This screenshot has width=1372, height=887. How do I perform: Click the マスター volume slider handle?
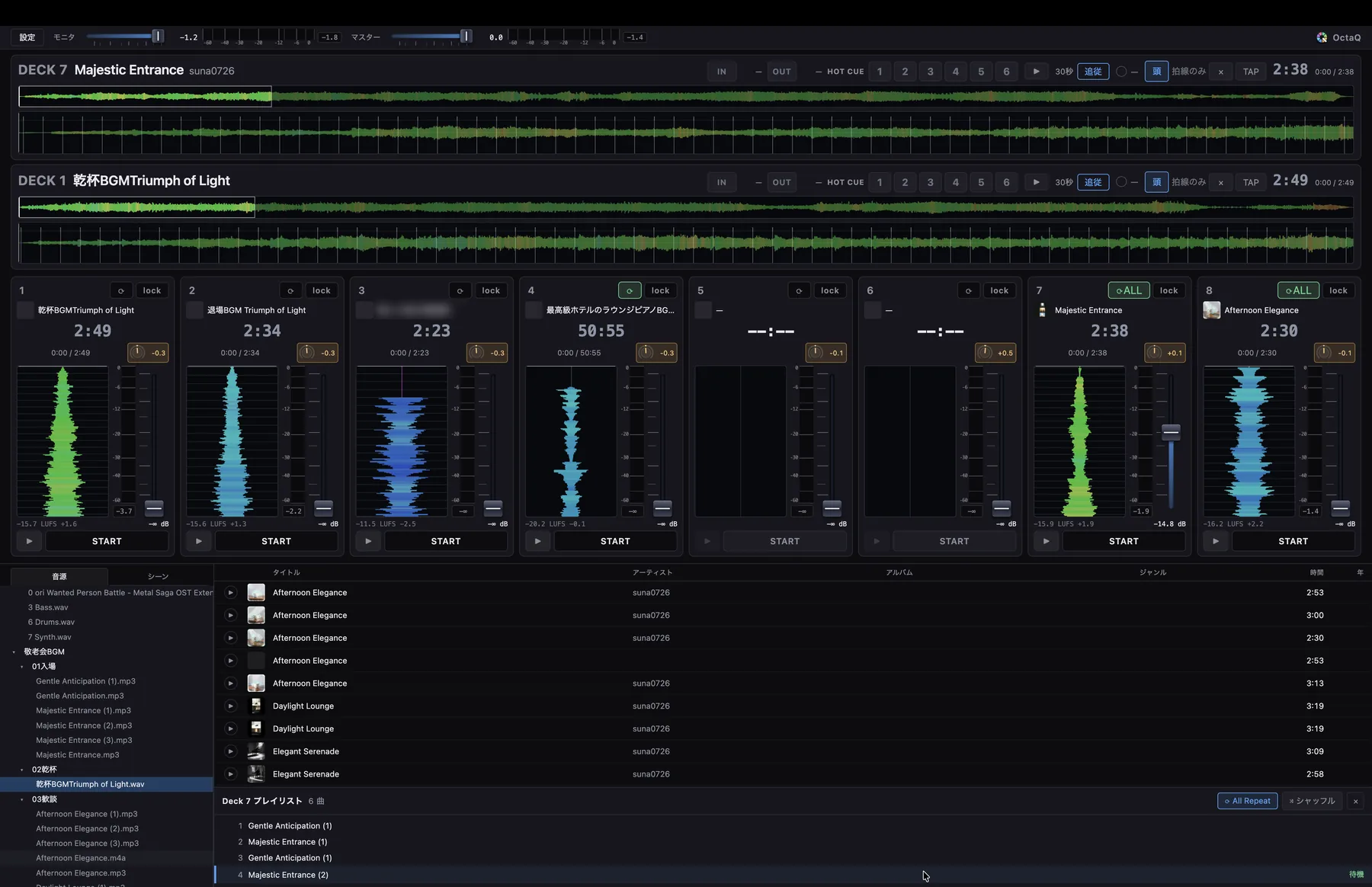pyautogui.click(x=466, y=36)
